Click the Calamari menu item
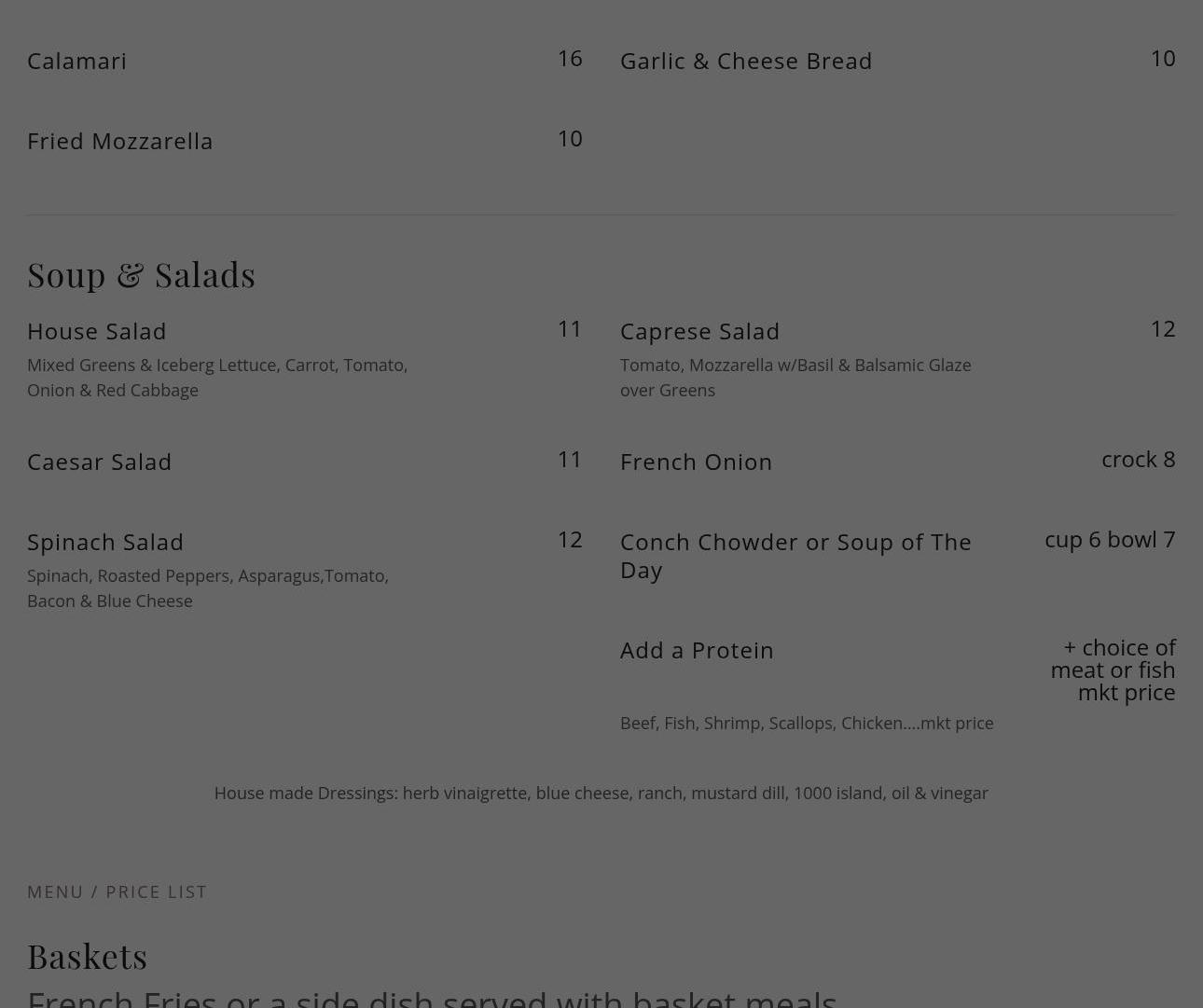 pyautogui.click(x=76, y=61)
